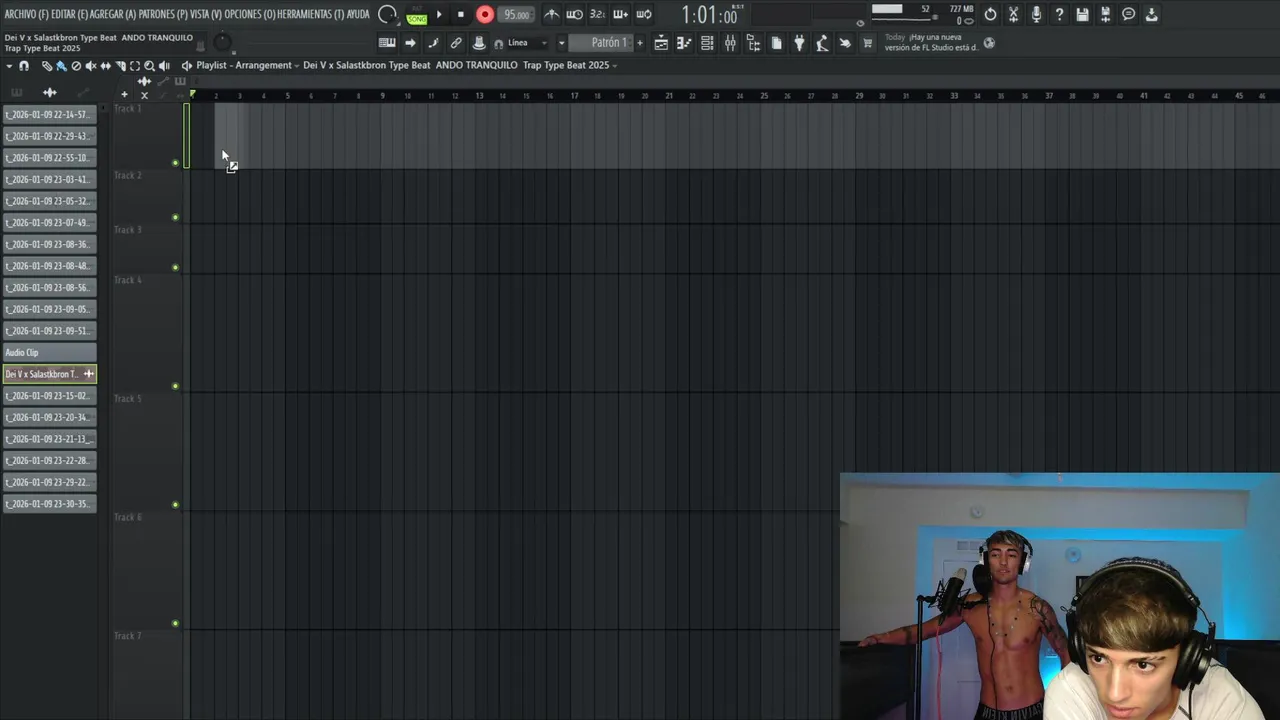Click the tempo field showing 95.000
The image size is (1280, 720).
point(516,15)
